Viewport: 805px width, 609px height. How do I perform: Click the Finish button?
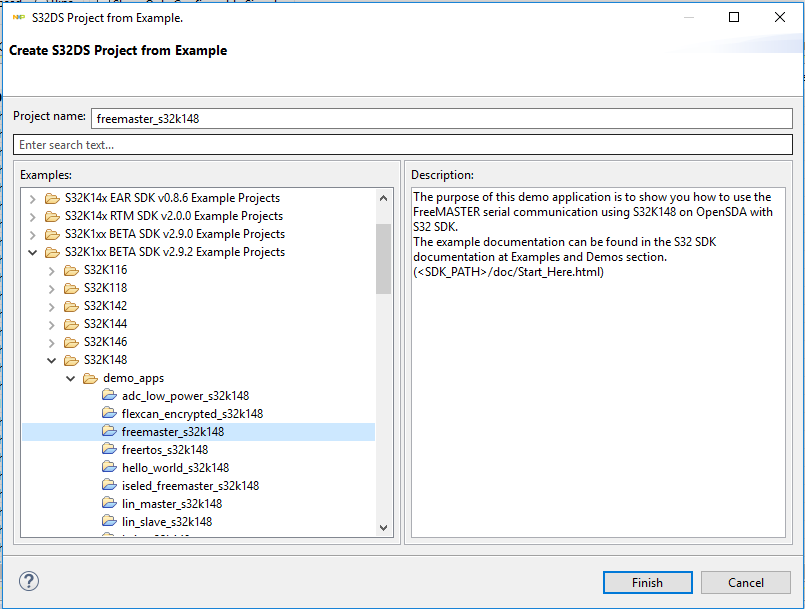pos(647,582)
